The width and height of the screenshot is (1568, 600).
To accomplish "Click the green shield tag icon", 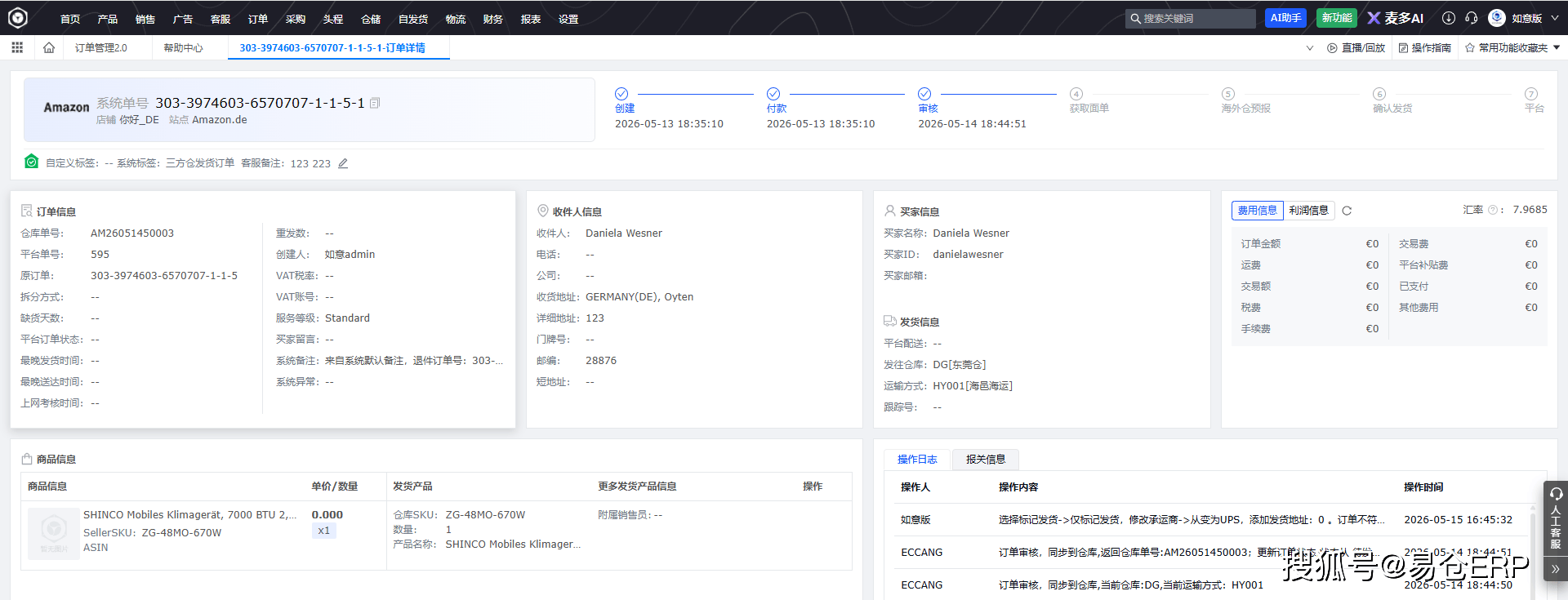I will click(x=31, y=162).
